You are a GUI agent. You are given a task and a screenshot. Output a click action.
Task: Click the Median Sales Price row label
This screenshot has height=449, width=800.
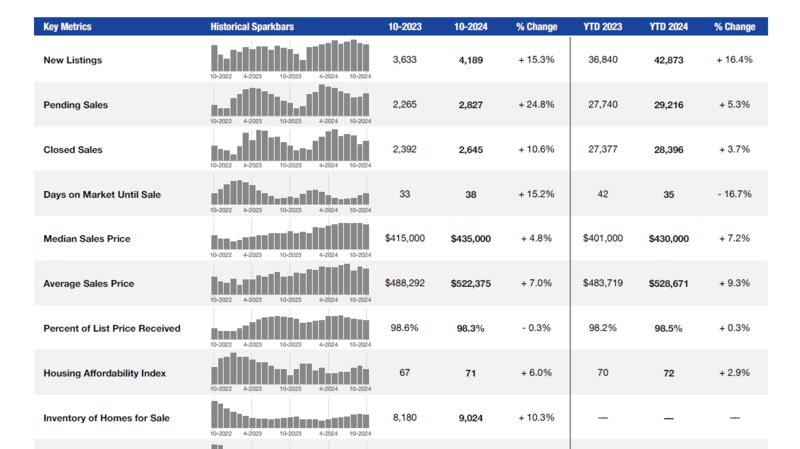[x=87, y=239]
